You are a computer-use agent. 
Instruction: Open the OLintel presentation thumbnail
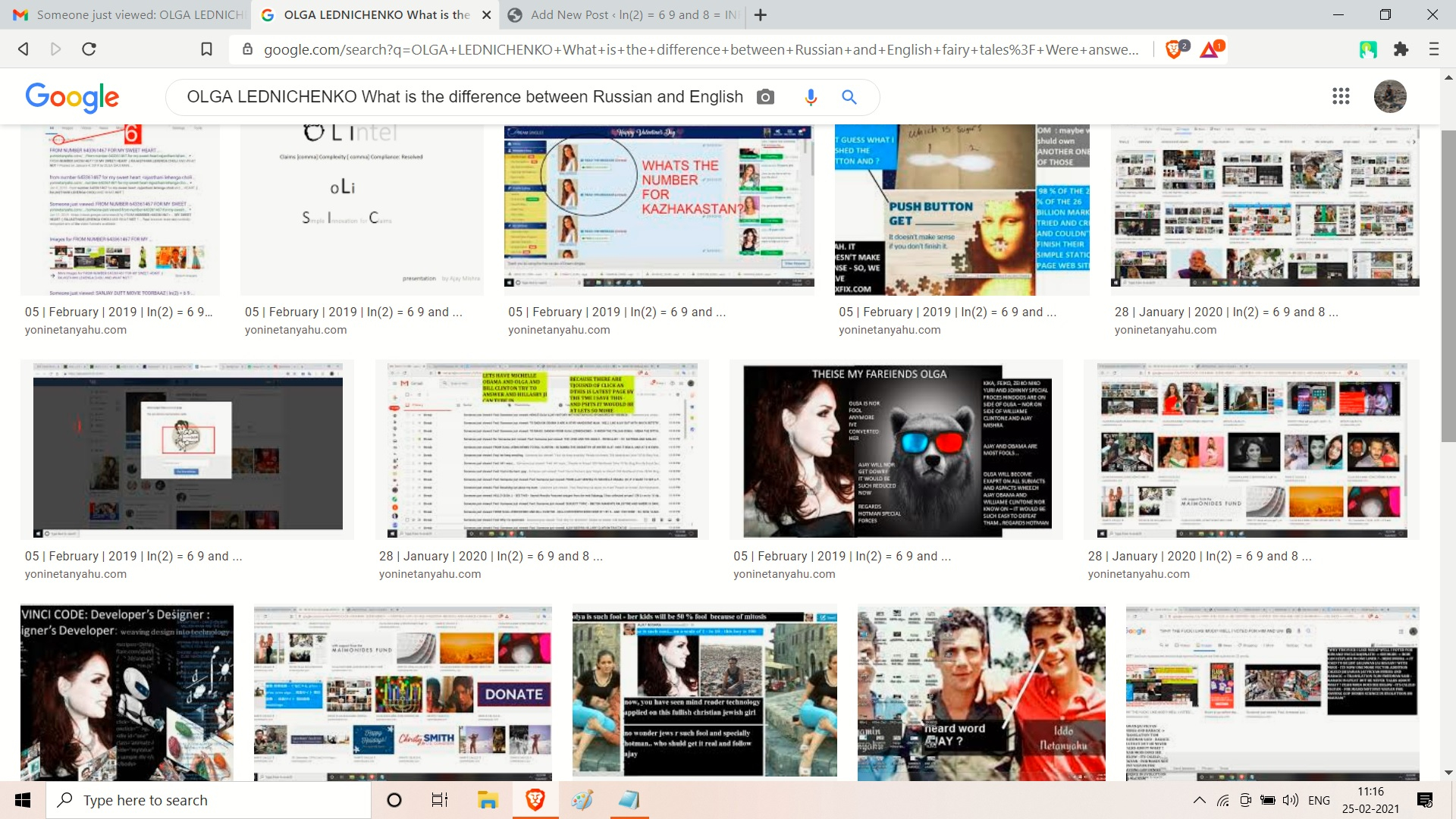362,210
